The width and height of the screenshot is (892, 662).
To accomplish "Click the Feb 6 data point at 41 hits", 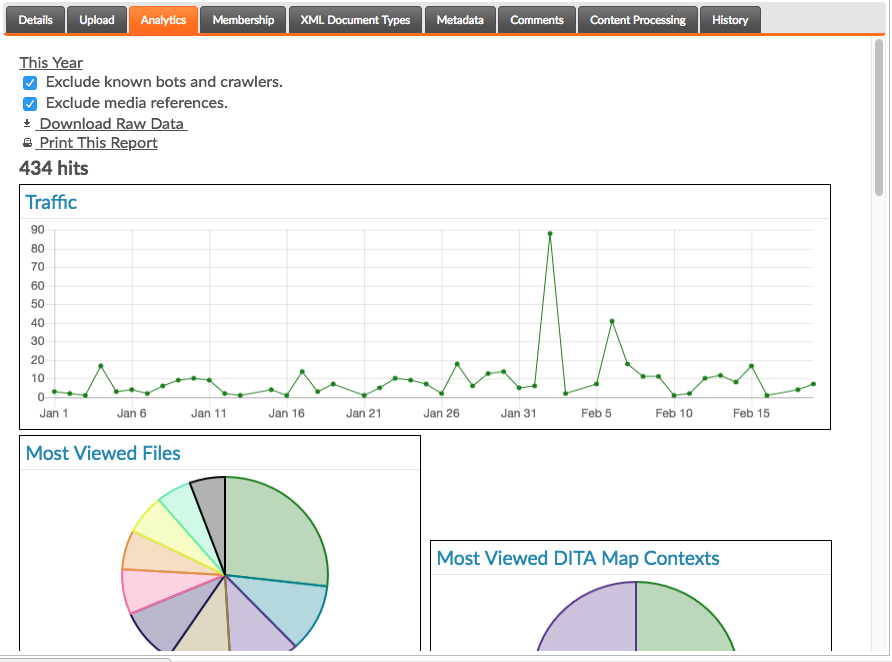I will [612, 321].
